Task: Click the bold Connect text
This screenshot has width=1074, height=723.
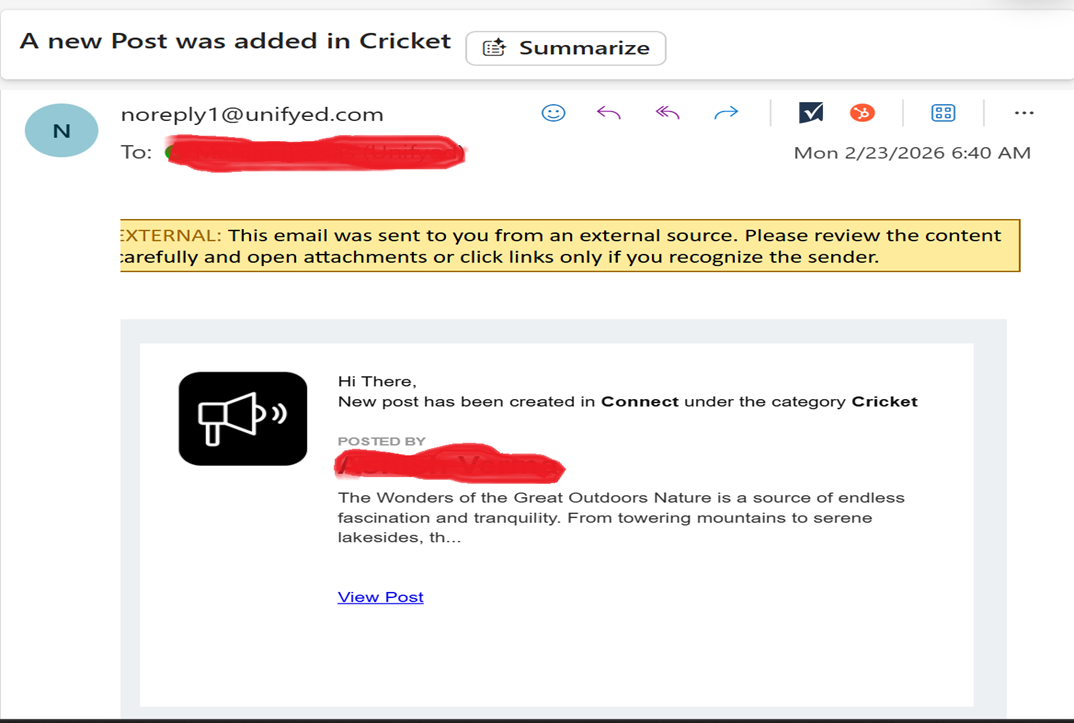Action: click(x=639, y=402)
